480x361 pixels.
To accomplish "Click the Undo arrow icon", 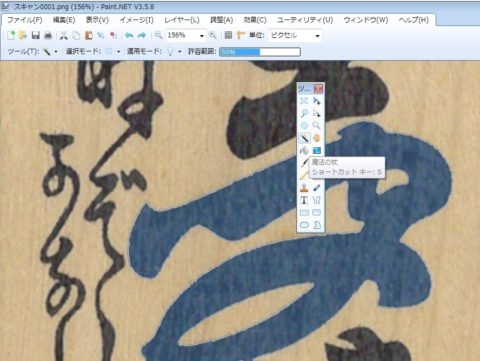I will click(129, 35).
